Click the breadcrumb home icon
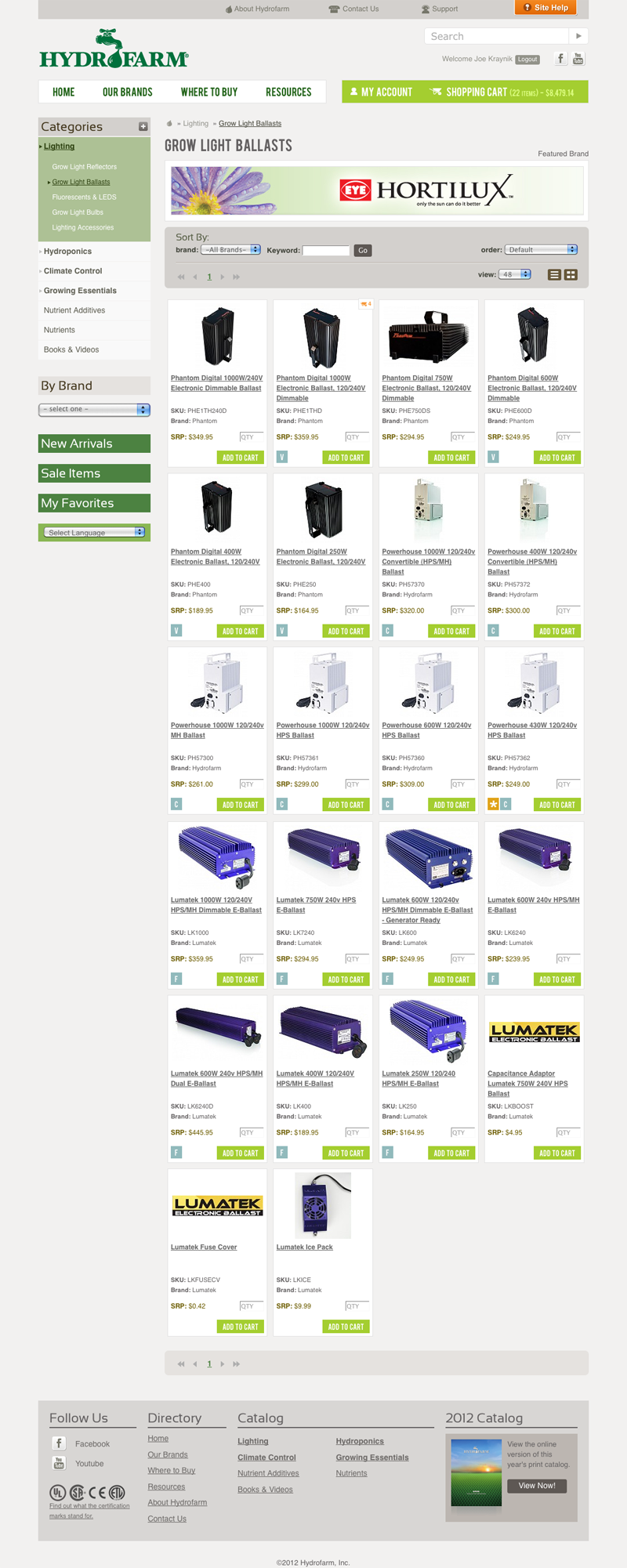The height and width of the screenshot is (1568, 627). [169, 123]
